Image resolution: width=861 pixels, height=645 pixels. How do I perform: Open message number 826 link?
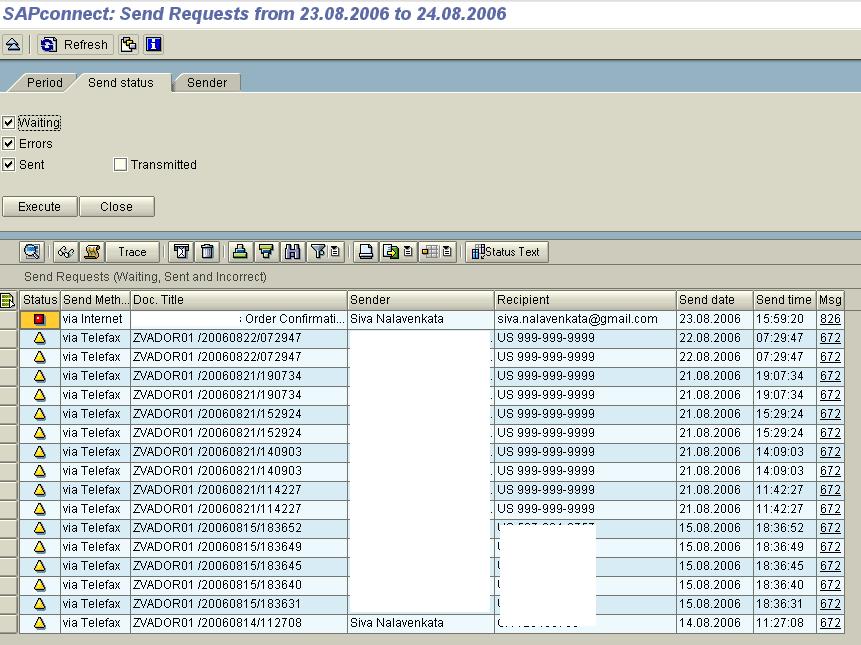tap(830, 319)
